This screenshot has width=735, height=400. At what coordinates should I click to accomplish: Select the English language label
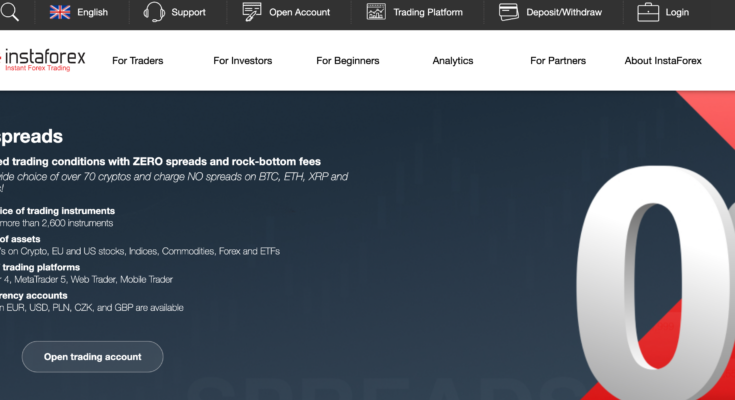(92, 12)
